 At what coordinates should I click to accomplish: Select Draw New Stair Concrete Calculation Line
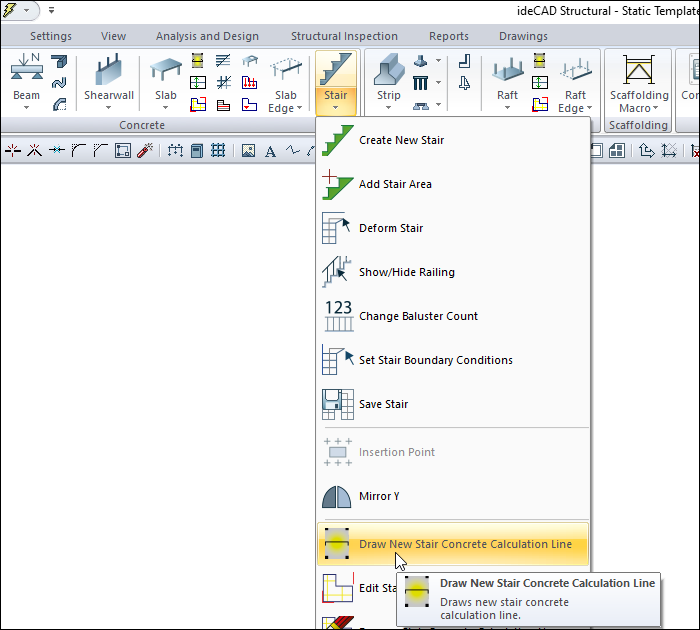click(453, 544)
